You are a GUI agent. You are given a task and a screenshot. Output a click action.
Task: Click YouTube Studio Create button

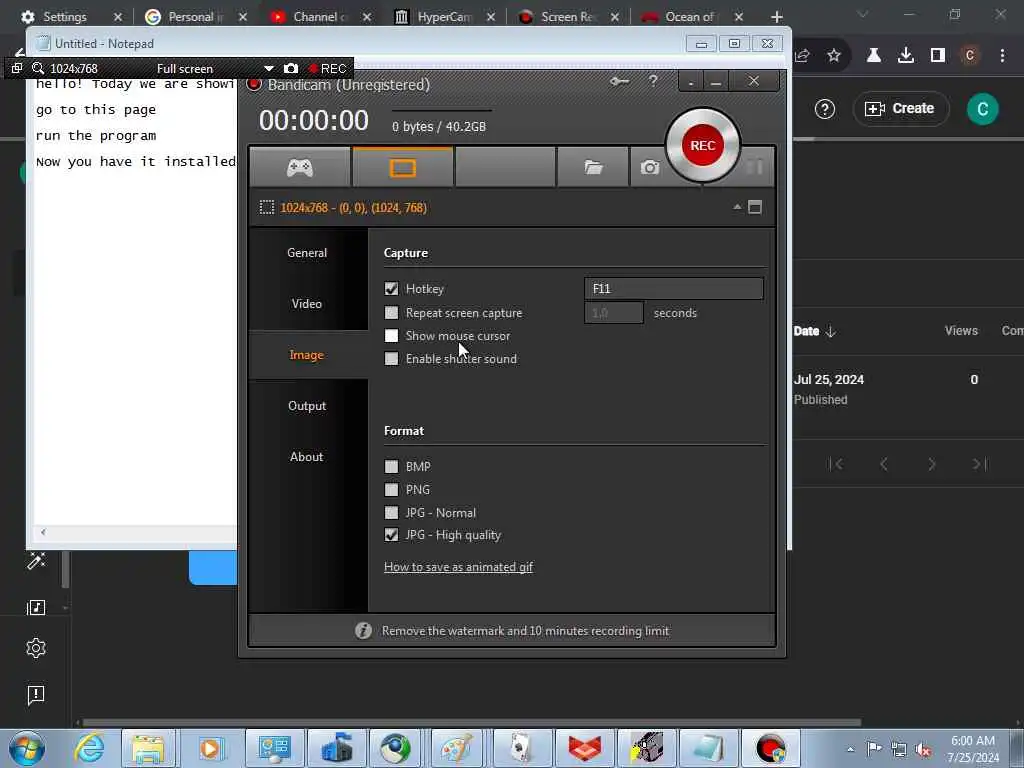point(901,109)
